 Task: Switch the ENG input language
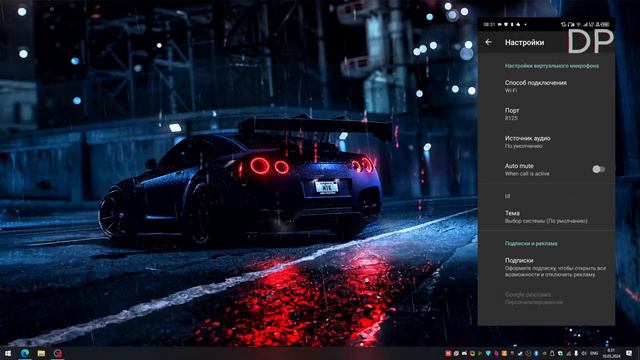point(594,353)
